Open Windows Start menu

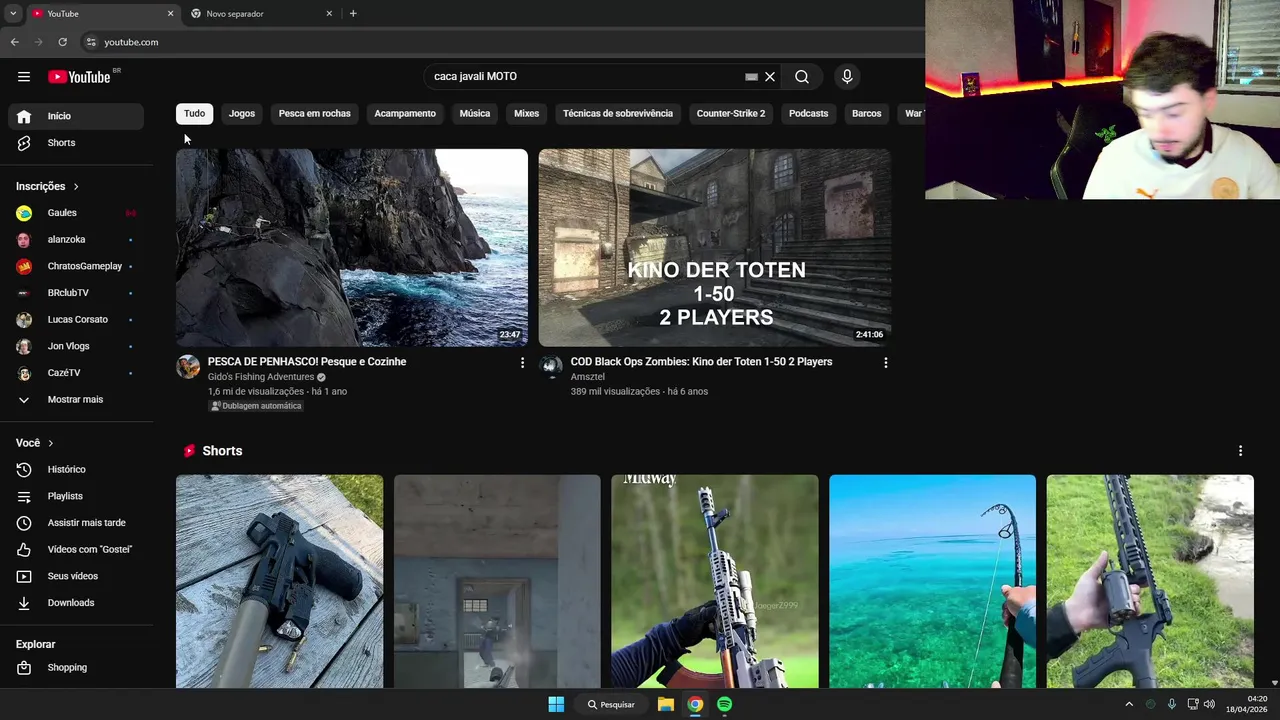(x=556, y=704)
